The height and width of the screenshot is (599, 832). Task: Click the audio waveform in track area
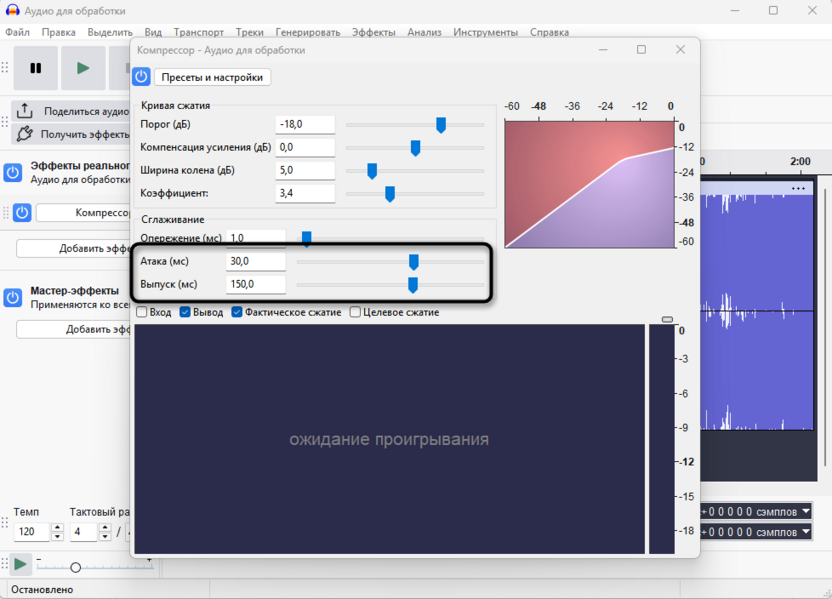tap(757, 313)
